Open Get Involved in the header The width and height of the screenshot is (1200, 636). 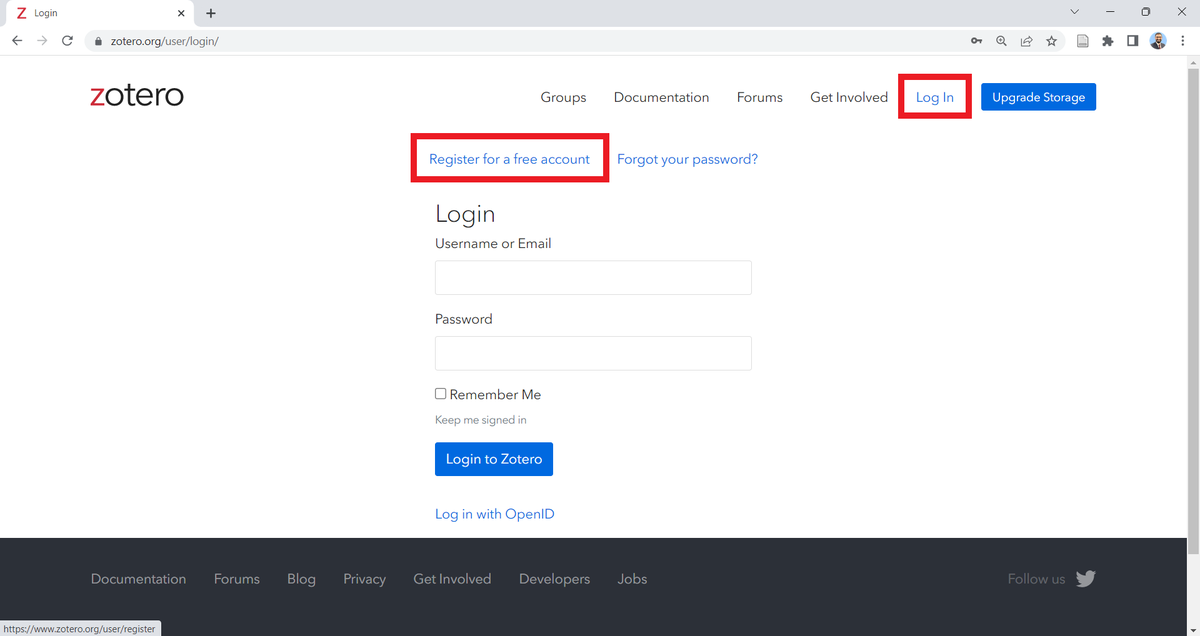pyautogui.click(x=849, y=97)
